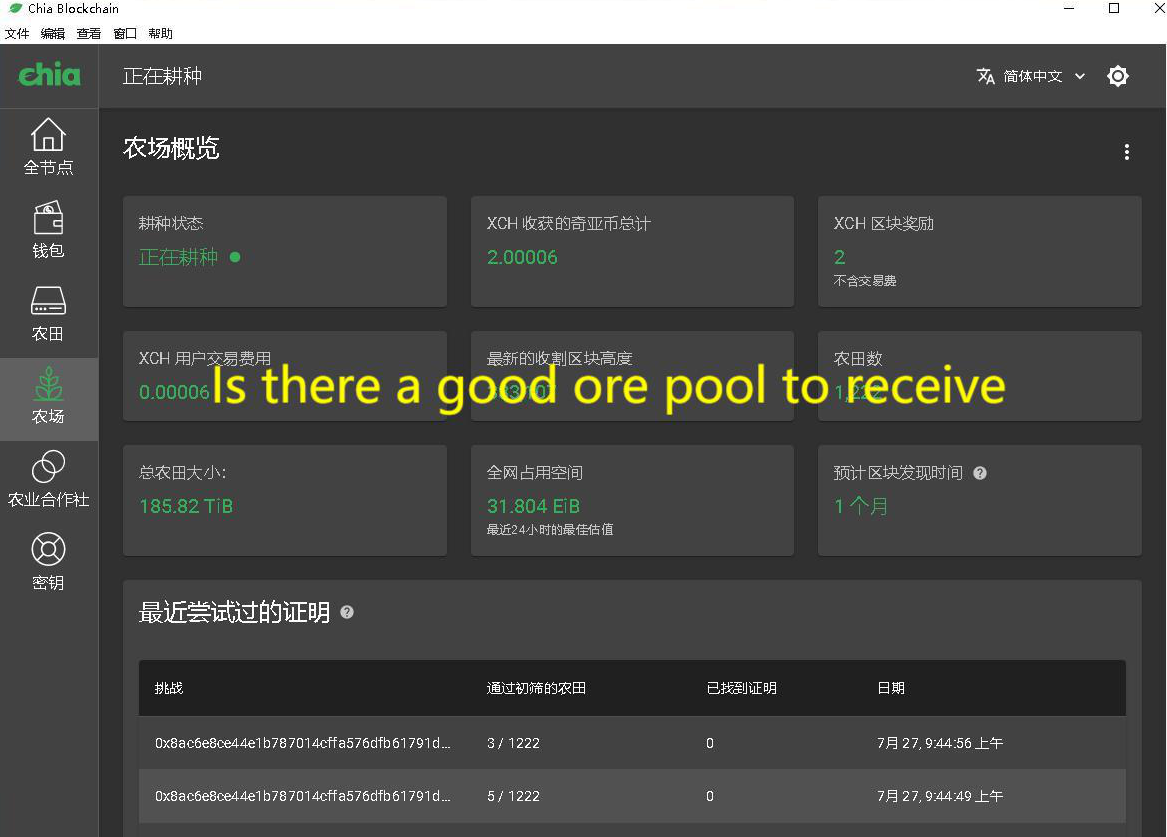
Task: Click the 185.82 TiB total plot size
Action: [x=186, y=507]
